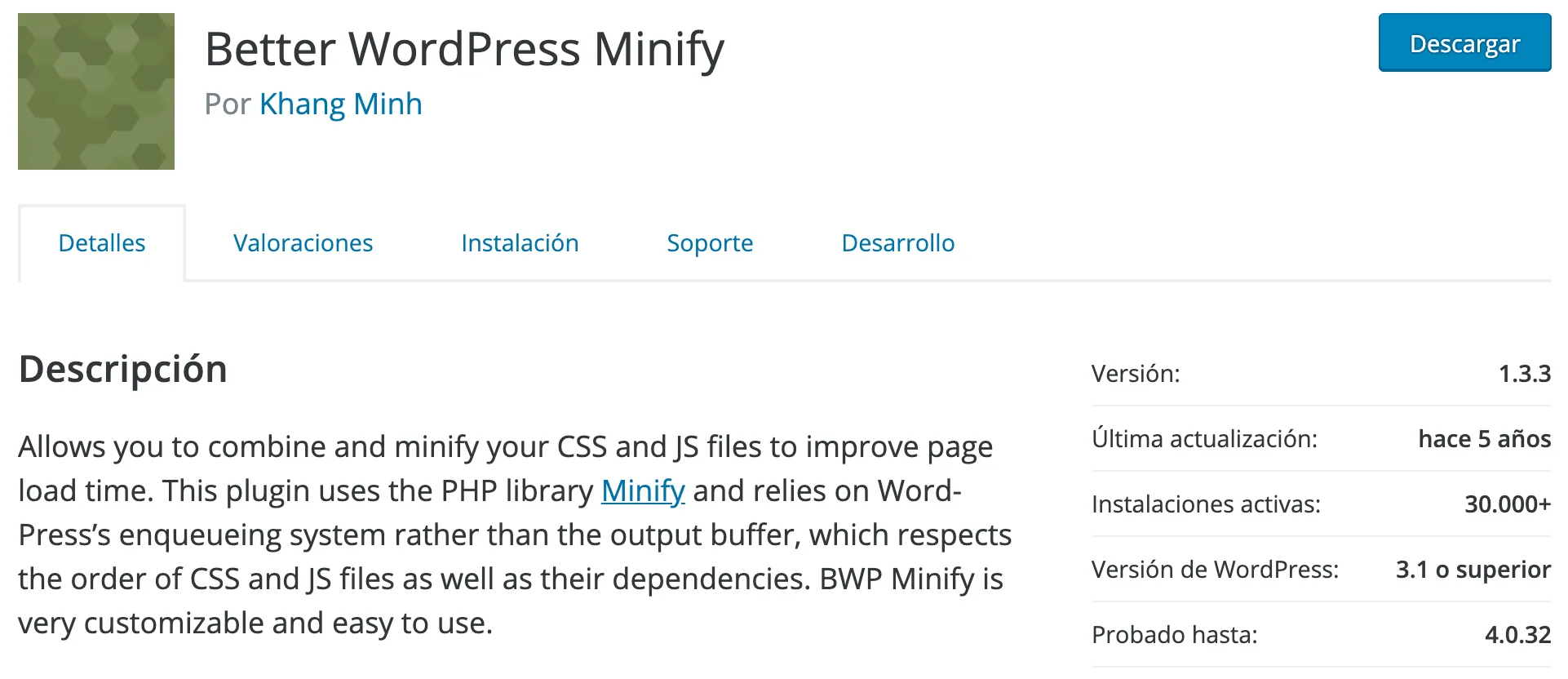Click the Better WordPress Minify title
This screenshot has height=679, width=1568.
coord(465,49)
